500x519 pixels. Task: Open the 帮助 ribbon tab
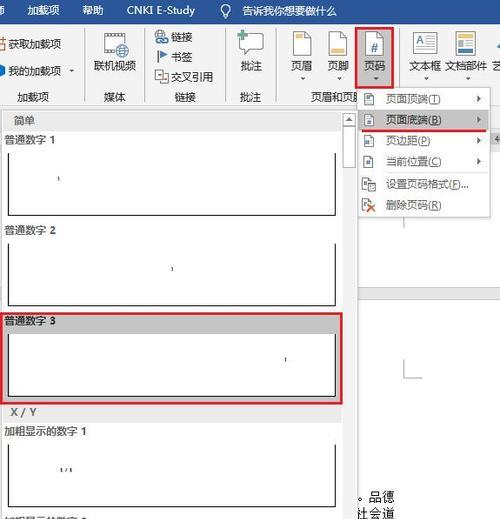pyautogui.click(x=93, y=10)
